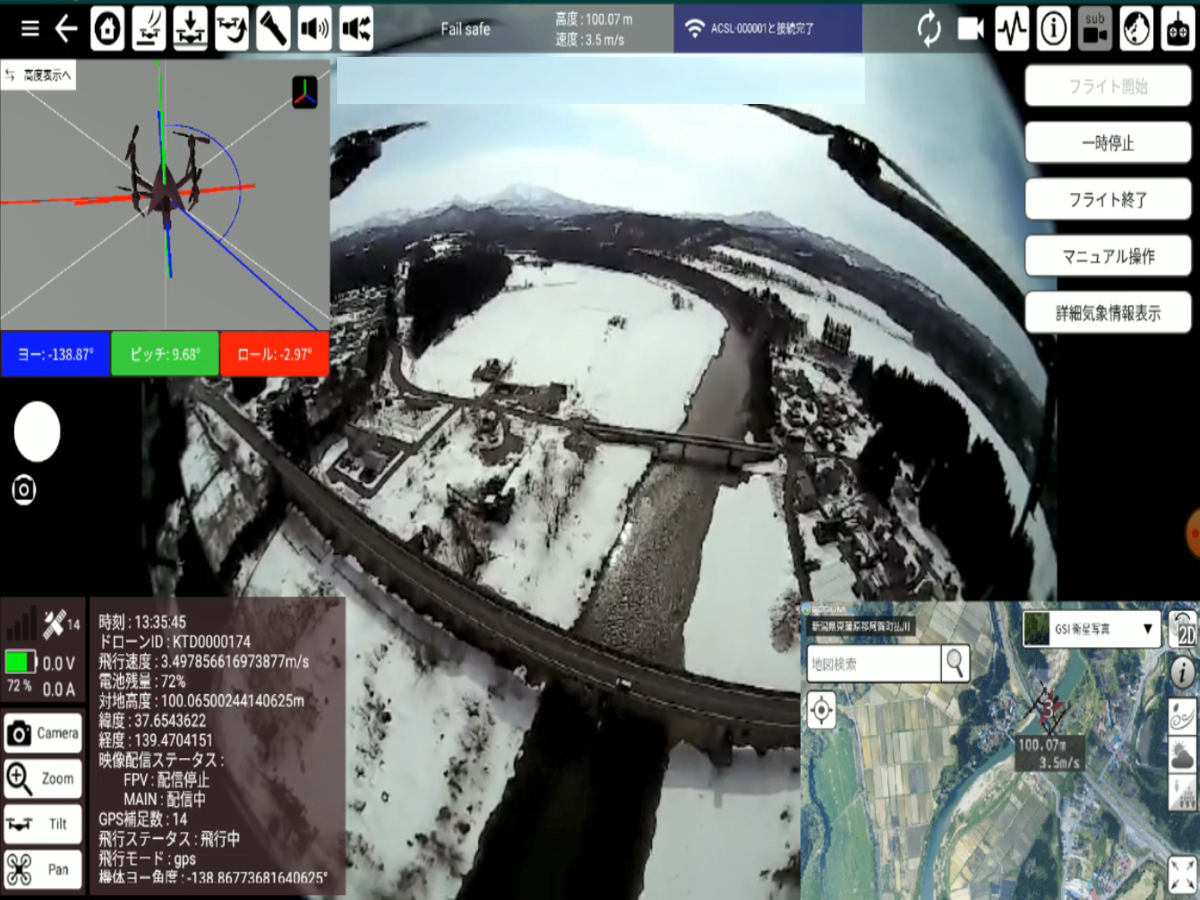The height and width of the screenshot is (900, 1200).
Task: Click the 高度 : 100.07 m readout
Action: click(x=594, y=19)
